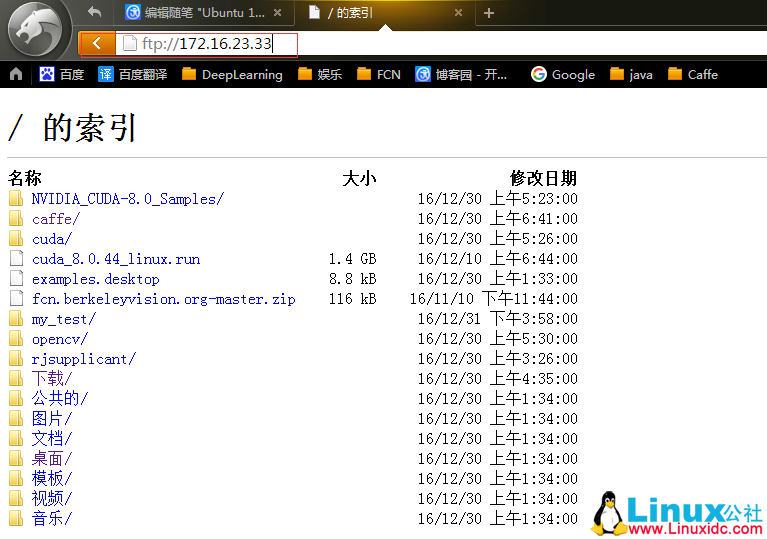The height and width of the screenshot is (539, 767).
Task: Open examples.desktop file link
Action: 96,279
